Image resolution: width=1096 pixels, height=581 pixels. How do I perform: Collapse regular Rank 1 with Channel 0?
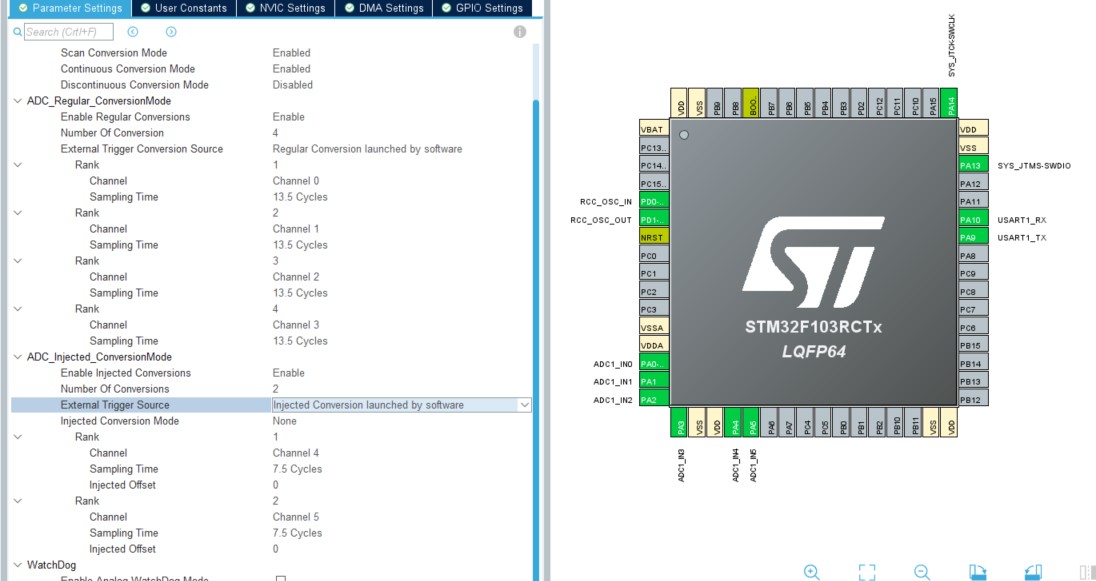pyautogui.click(x=17, y=165)
